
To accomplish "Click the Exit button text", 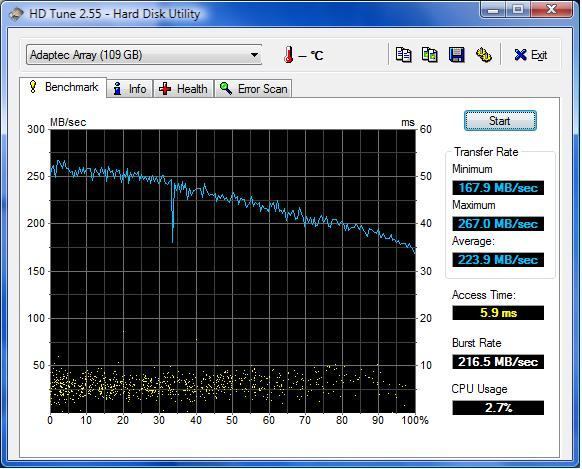I will tap(539, 55).
